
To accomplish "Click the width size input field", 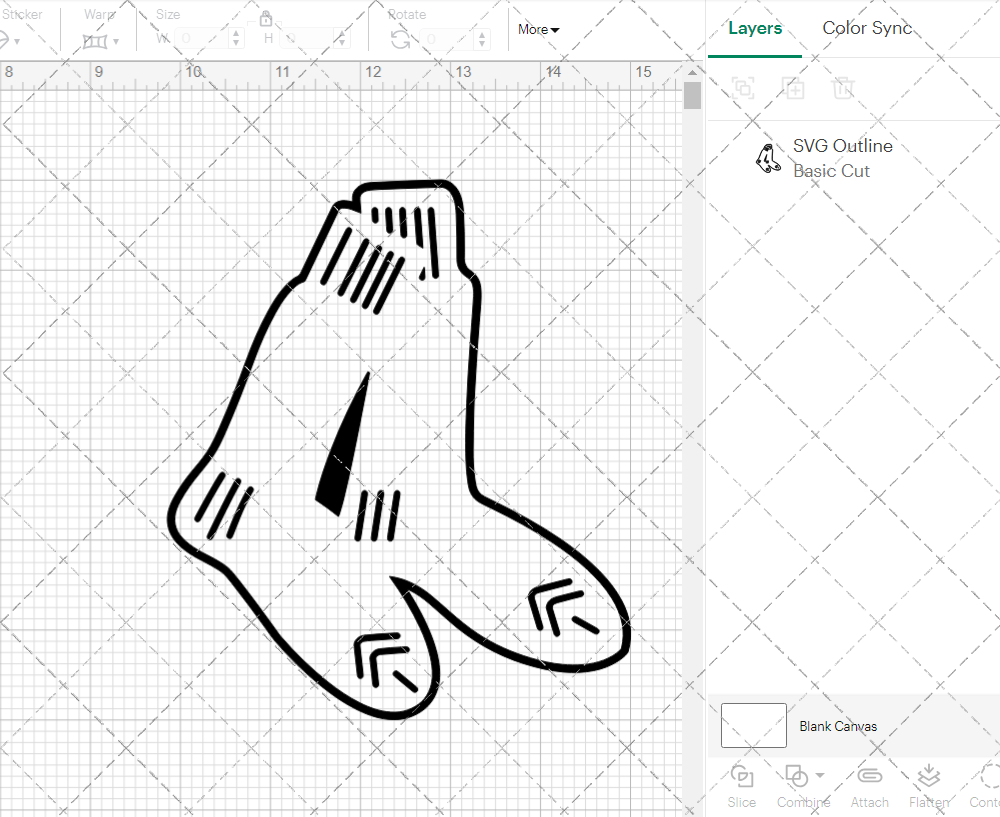I will click(202, 38).
